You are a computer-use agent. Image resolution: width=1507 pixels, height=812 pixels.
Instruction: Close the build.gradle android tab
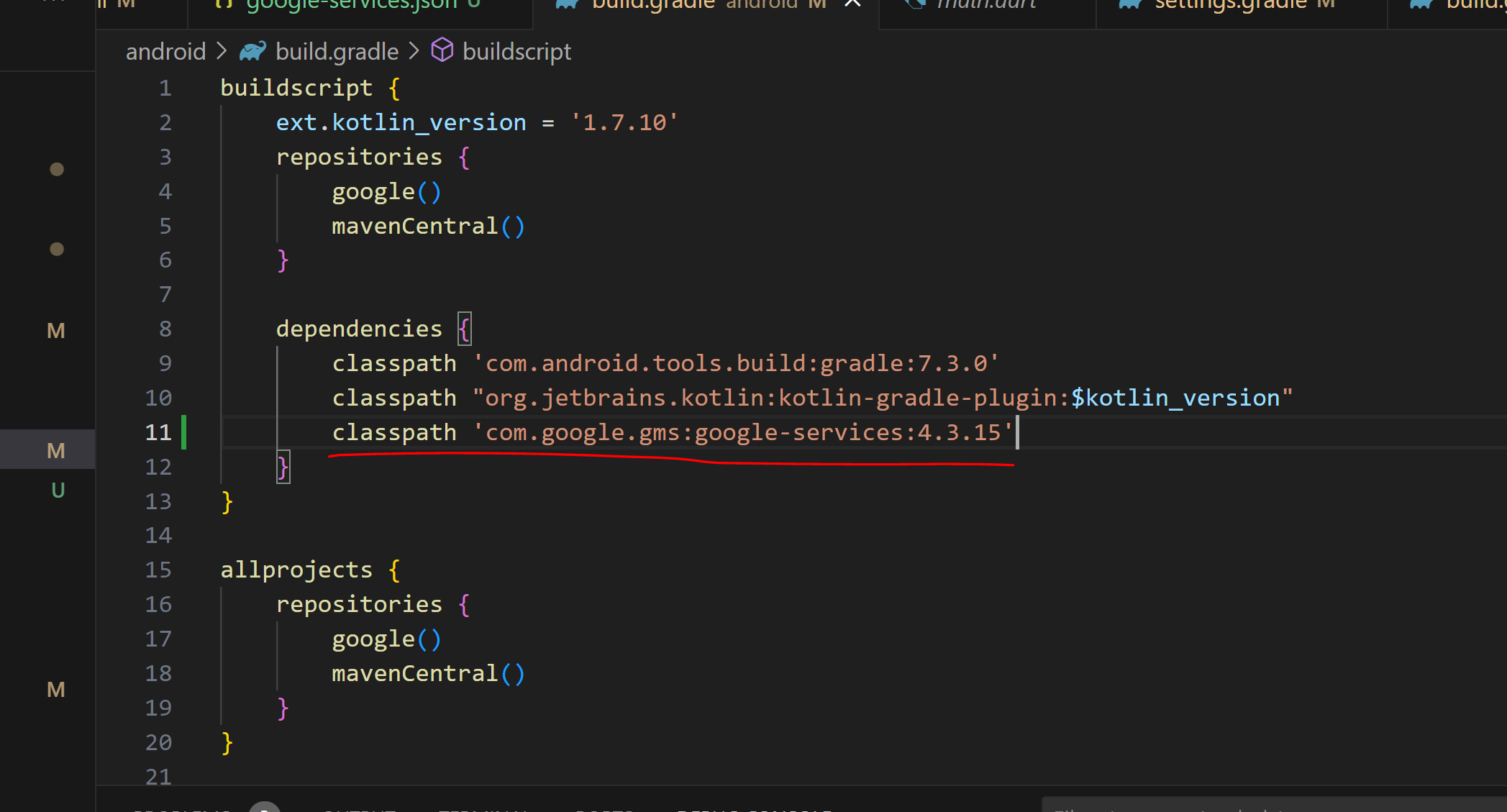coord(852,4)
